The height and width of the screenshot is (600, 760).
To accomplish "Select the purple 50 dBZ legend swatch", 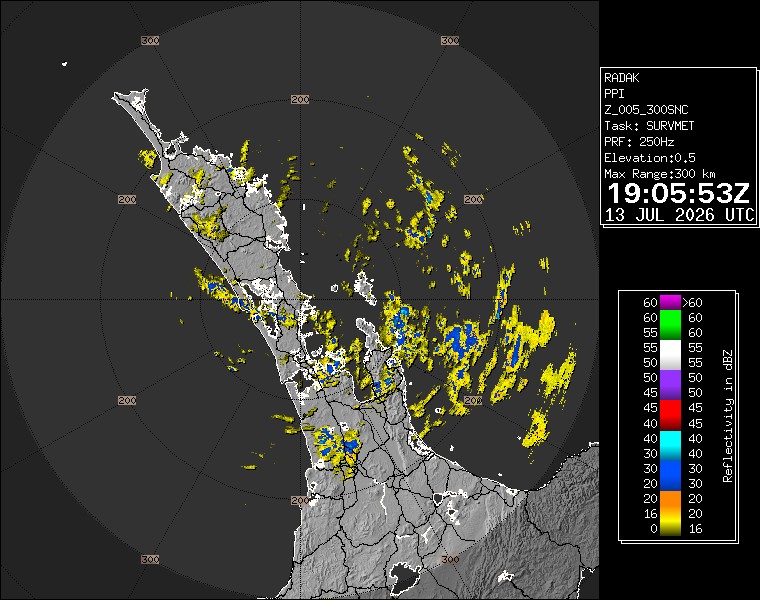I will tap(670, 385).
